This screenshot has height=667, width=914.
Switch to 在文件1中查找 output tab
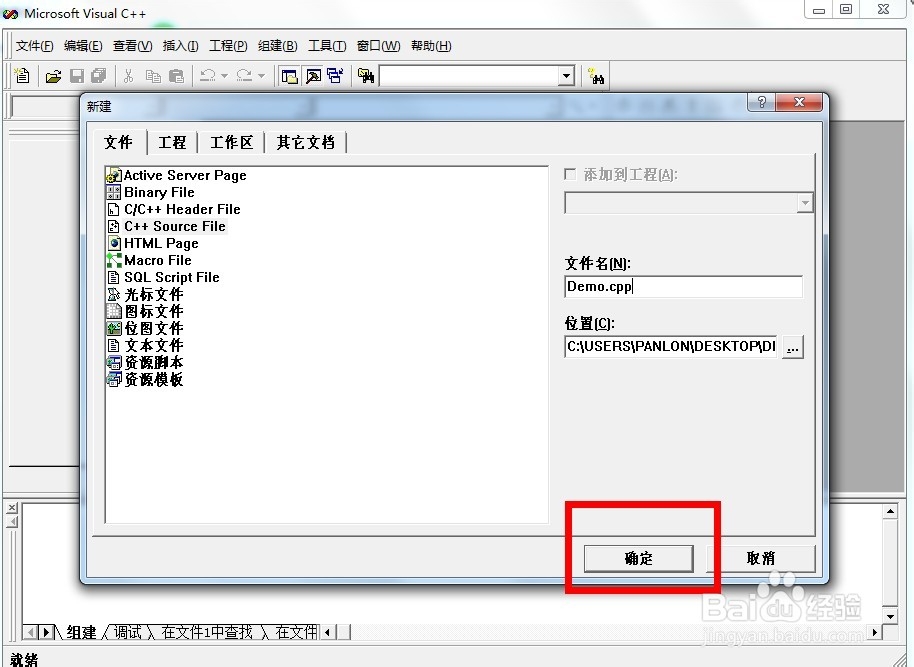207,632
